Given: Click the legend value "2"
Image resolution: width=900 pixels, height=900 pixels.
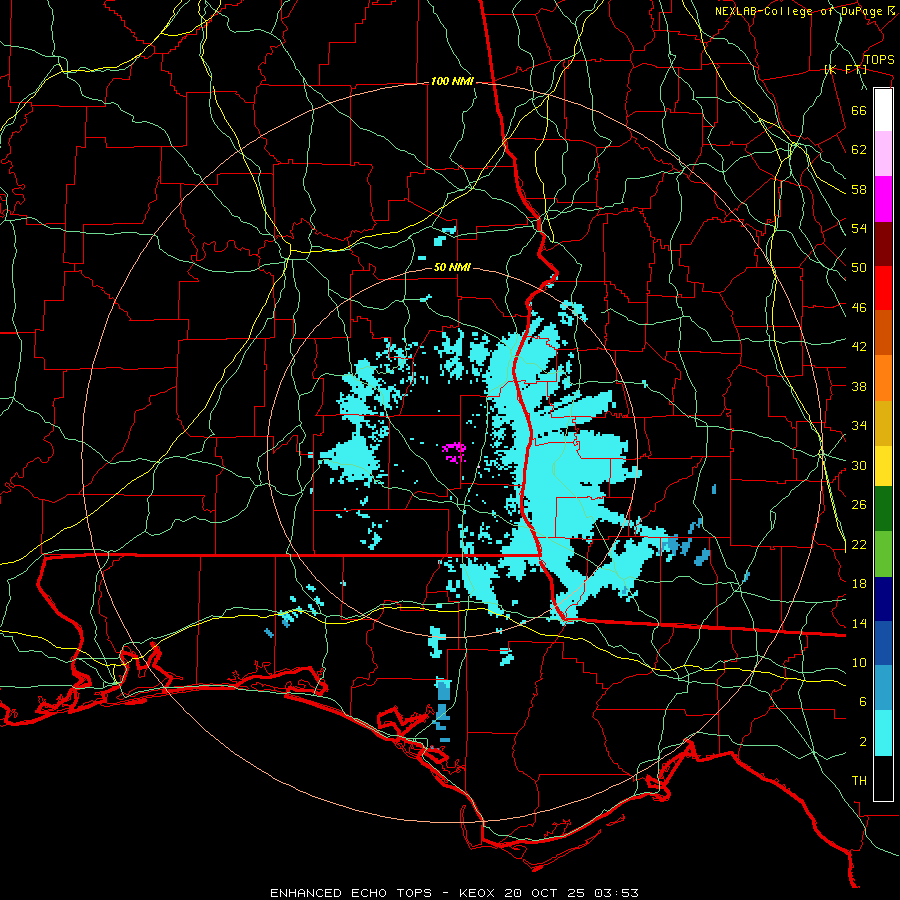Looking at the screenshot, I should pyautogui.click(x=863, y=742).
